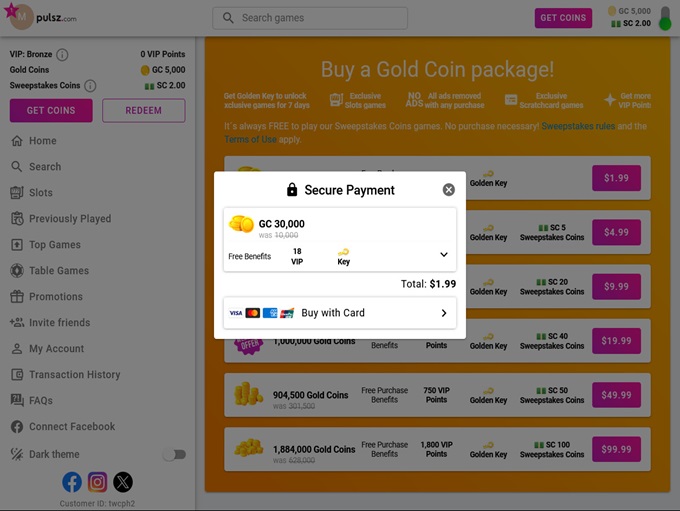Click the Connect Facebook sidebar icon
680x511 pixels.
pos(17,427)
